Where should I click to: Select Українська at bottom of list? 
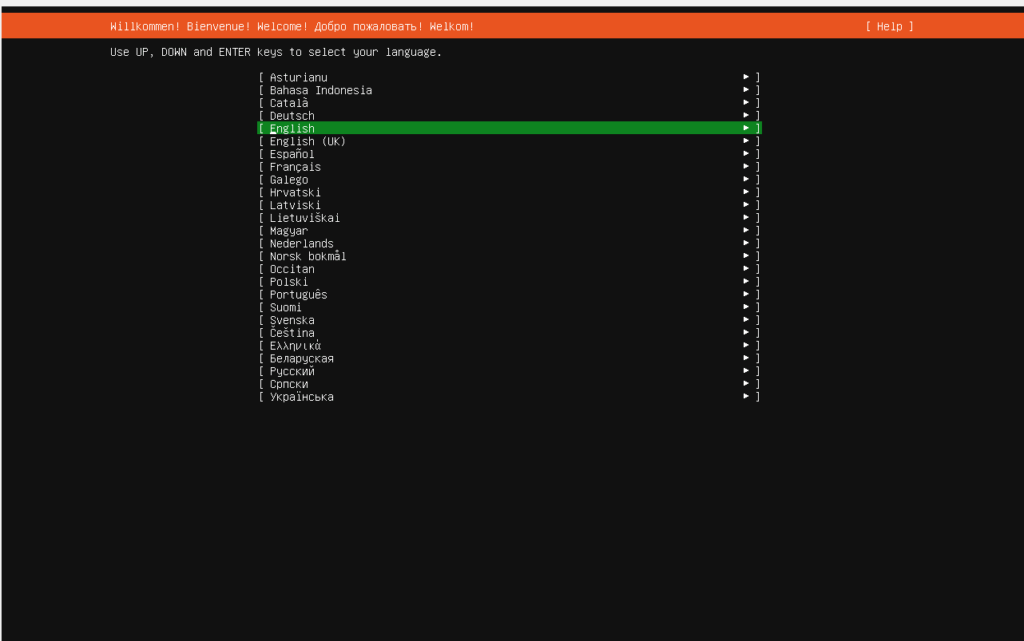(301, 397)
